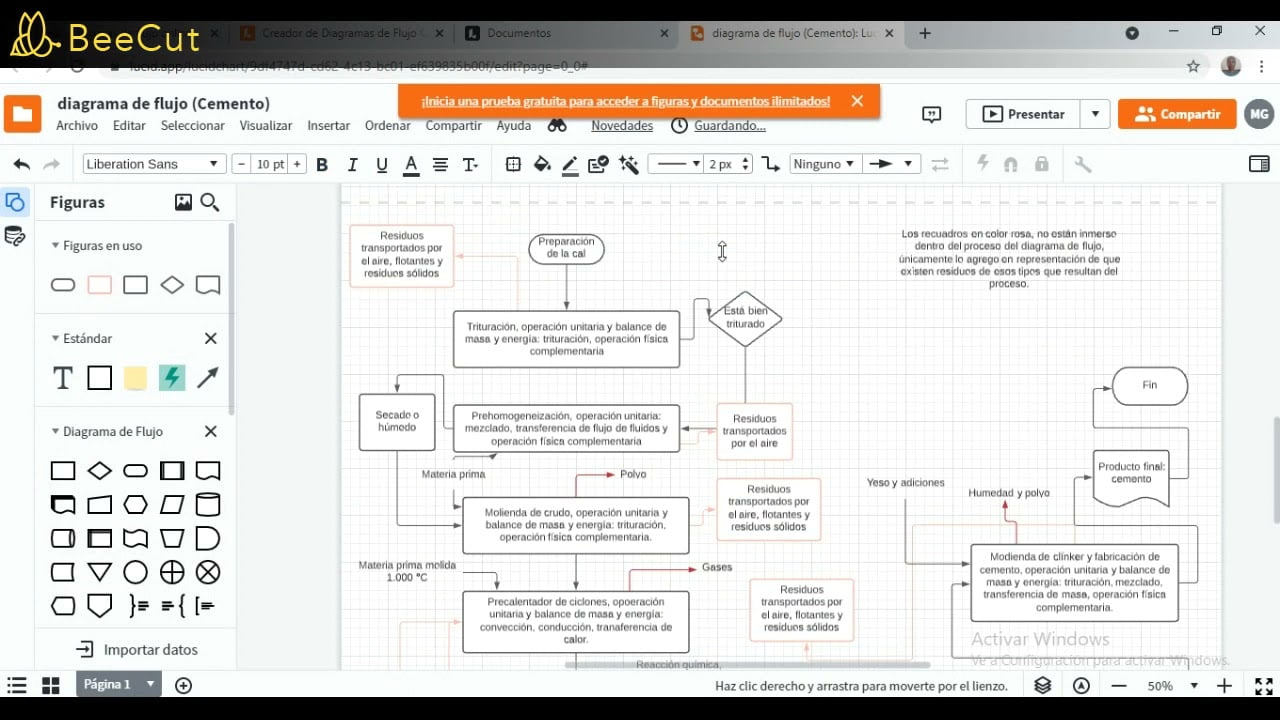Screen dimensions: 1280x720
Task: Search shapes with magnifier icon
Action: pyautogui.click(x=210, y=202)
